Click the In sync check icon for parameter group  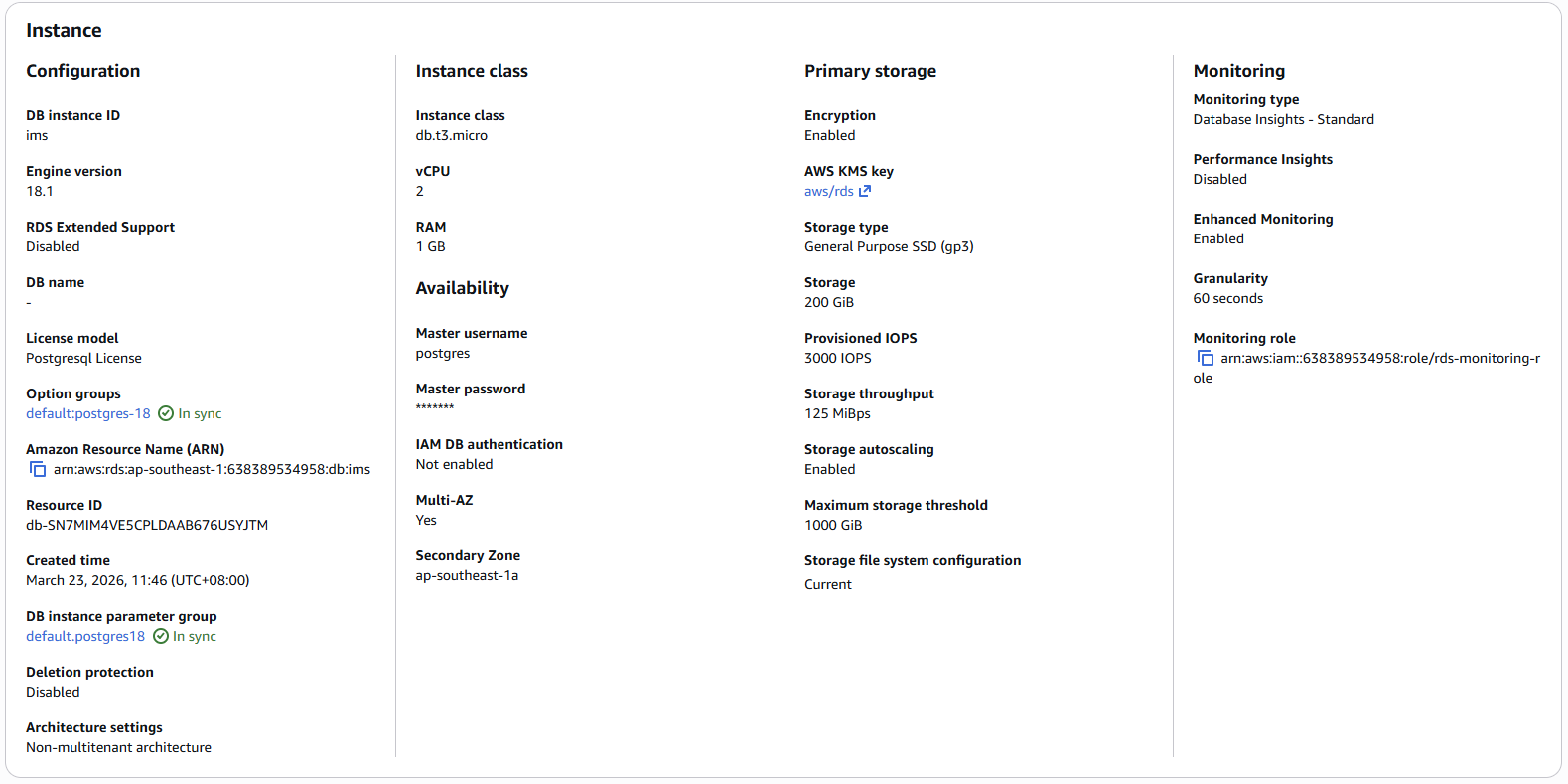(x=161, y=636)
